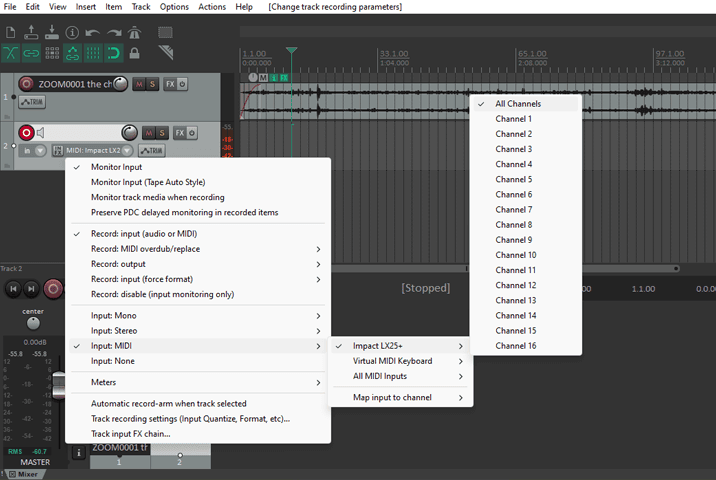Toggle record arm on track 2

(26, 133)
